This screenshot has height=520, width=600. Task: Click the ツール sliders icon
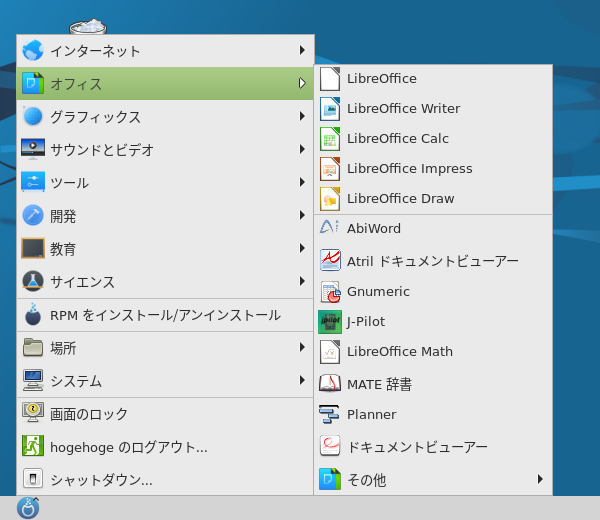pyautogui.click(x=33, y=181)
